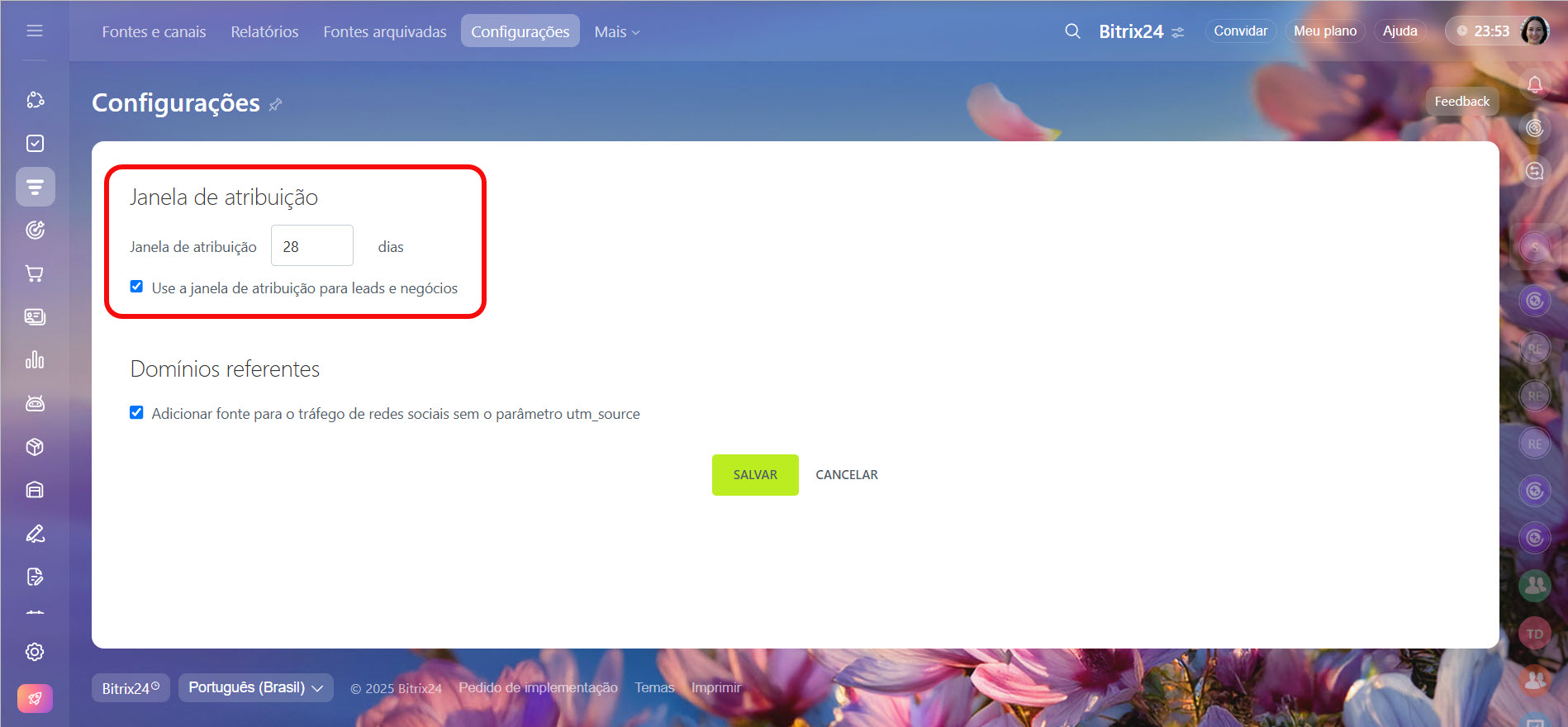The image size is (1568, 727).
Task: Click the CANCELAR link
Action: point(846,475)
